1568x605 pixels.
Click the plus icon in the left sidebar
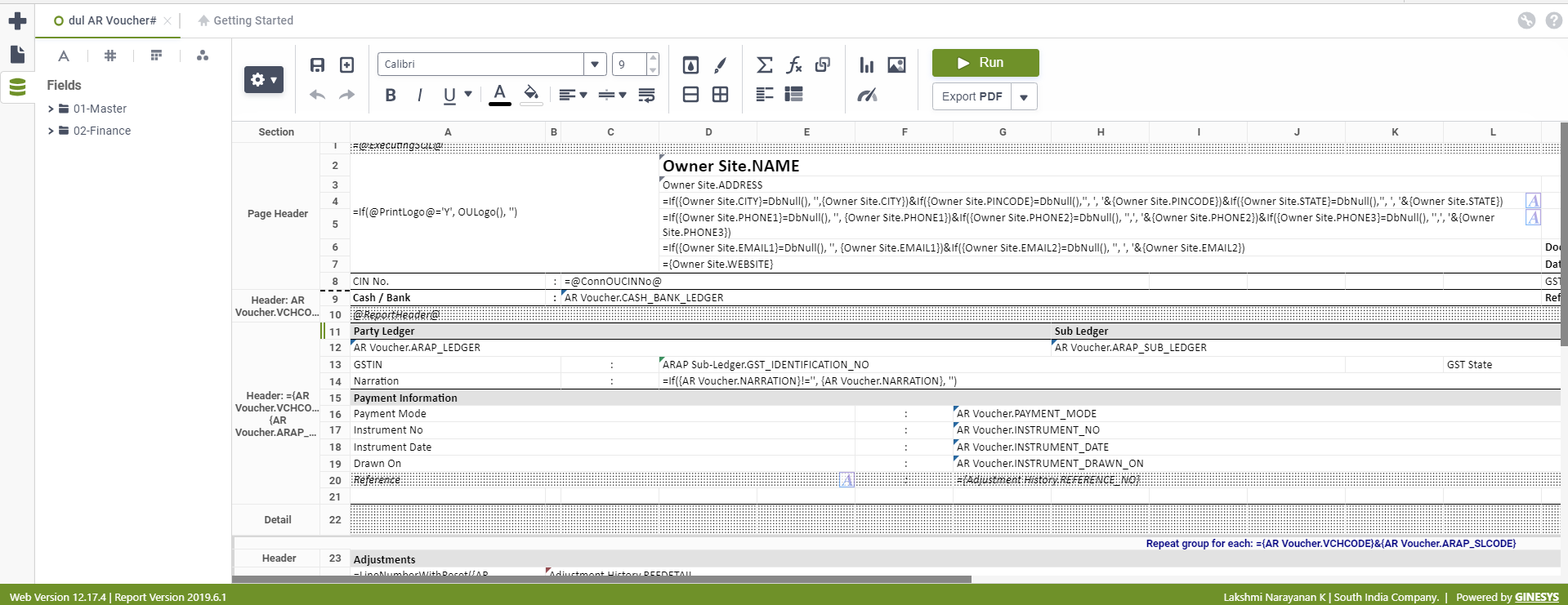click(17, 20)
